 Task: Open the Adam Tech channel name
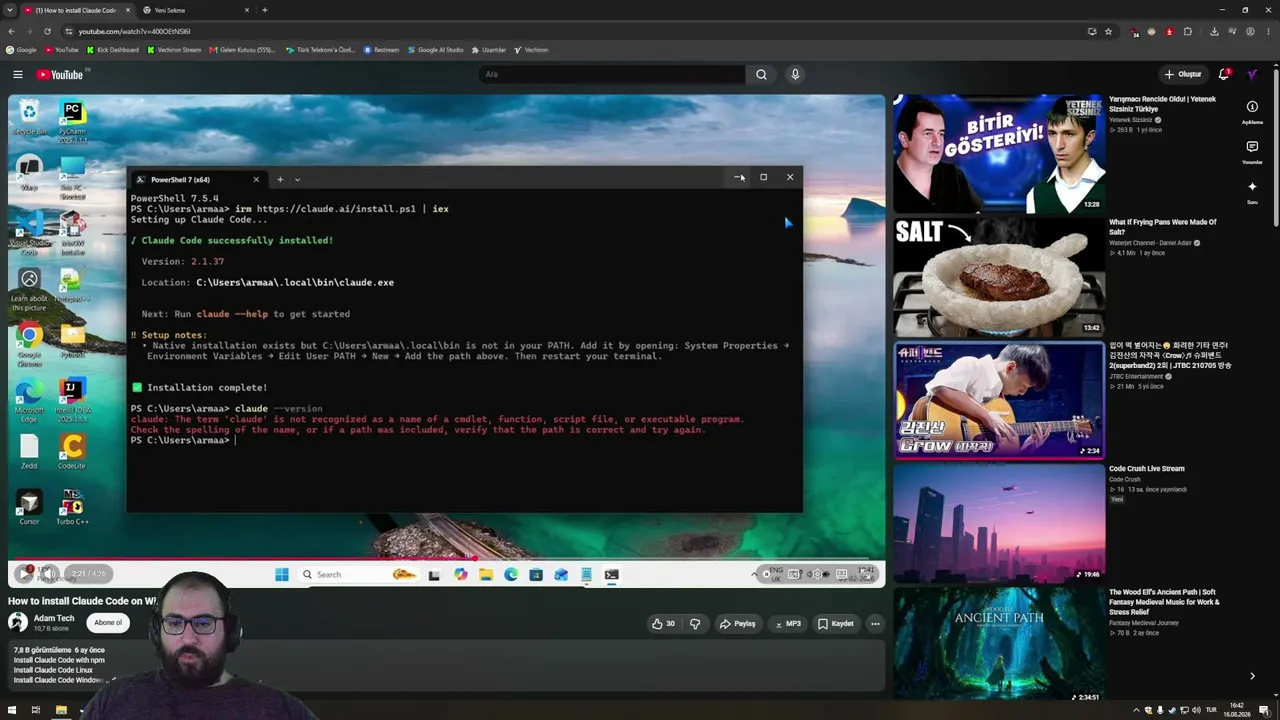point(54,618)
